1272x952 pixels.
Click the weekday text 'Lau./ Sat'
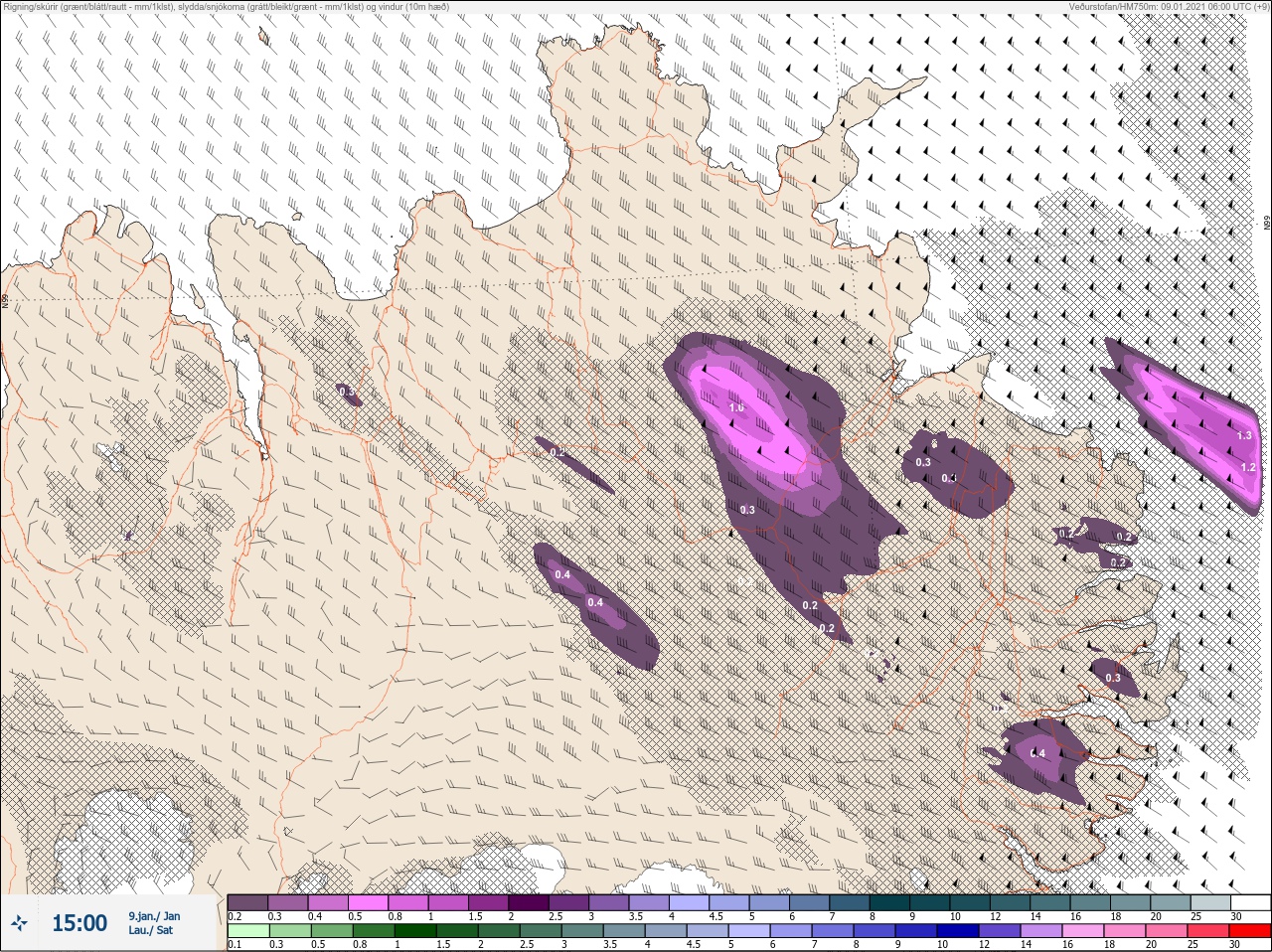(150, 931)
